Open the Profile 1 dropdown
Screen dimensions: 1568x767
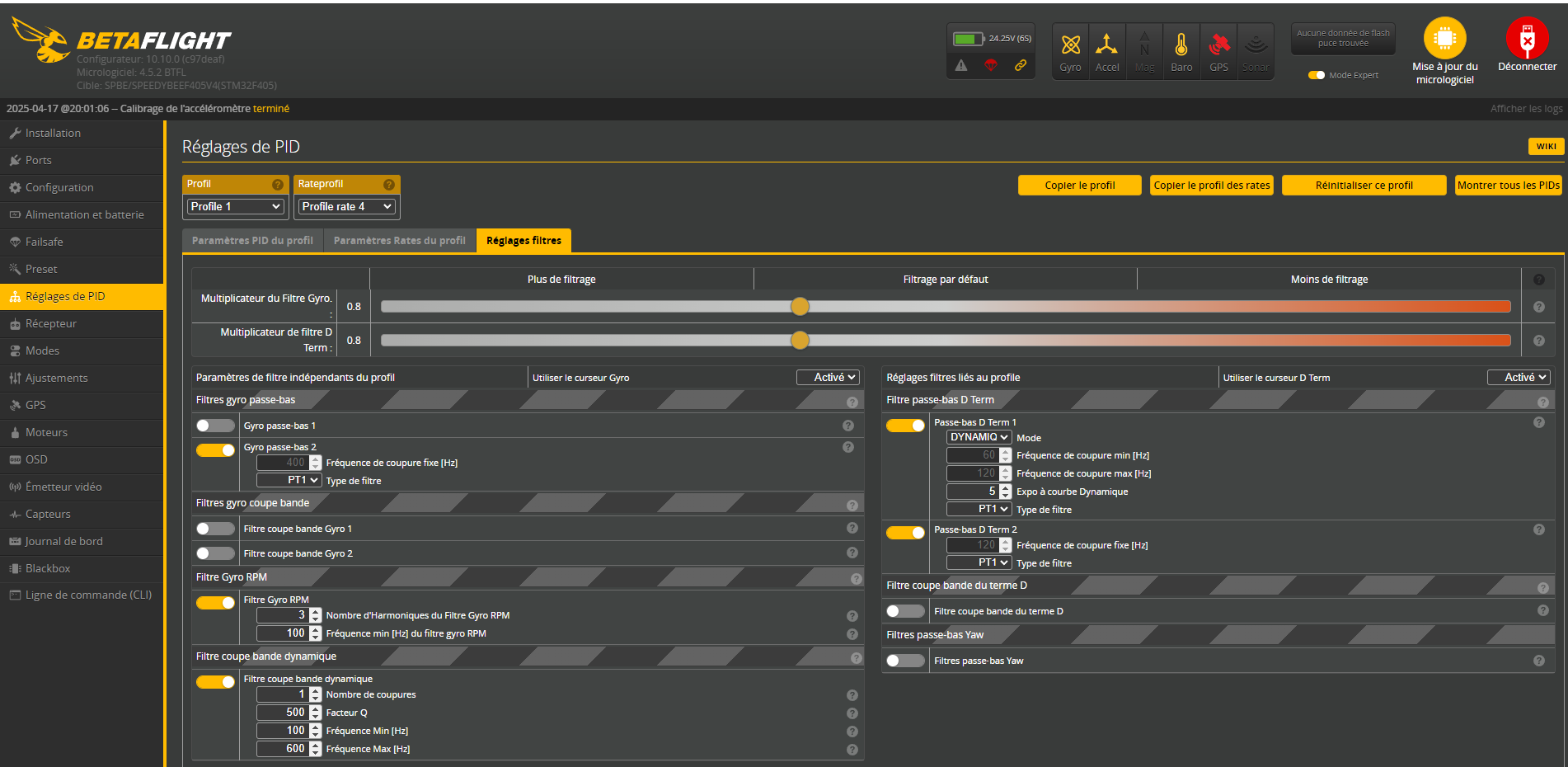pyautogui.click(x=236, y=206)
